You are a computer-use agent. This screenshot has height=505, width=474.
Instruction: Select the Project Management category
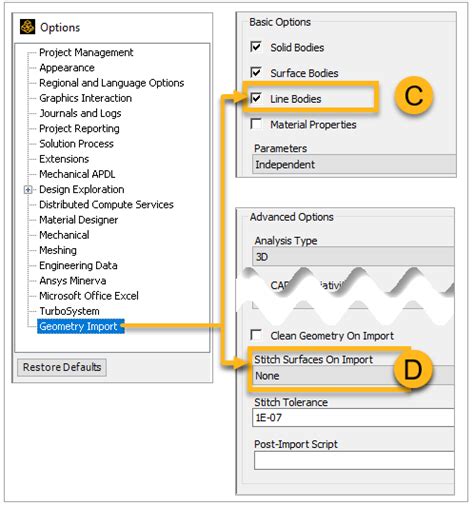[x=86, y=52]
